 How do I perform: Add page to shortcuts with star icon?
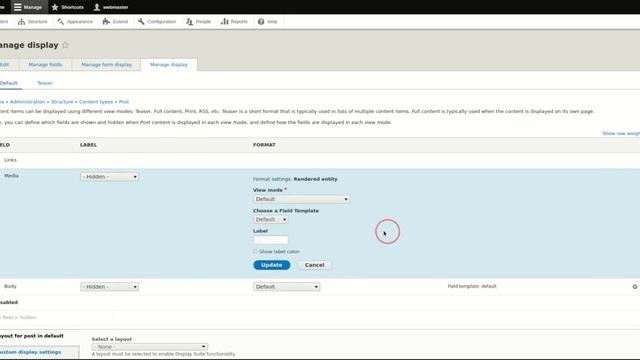(x=65, y=45)
